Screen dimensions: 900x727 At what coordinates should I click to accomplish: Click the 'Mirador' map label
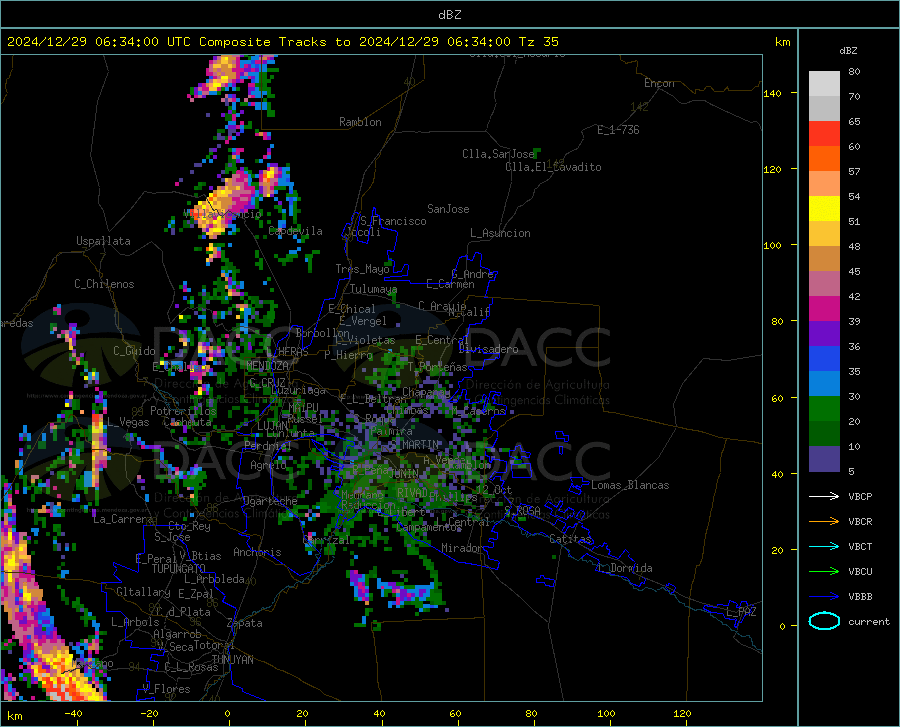[x=462, y=549]
